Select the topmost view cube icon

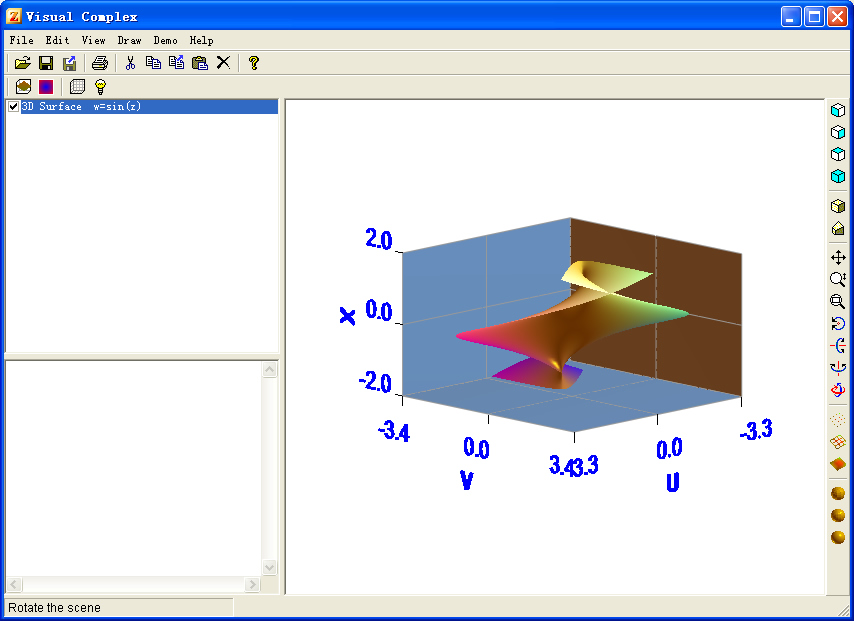point(840,111)
